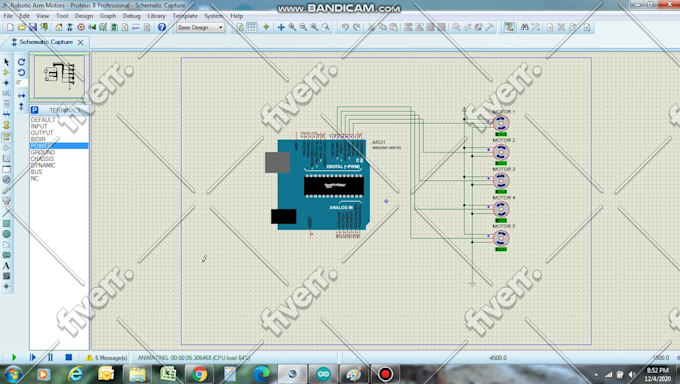The height and width of the screenshot is (384, 680).
Task: Select GROUND in the terminals list
Action: 43,152
